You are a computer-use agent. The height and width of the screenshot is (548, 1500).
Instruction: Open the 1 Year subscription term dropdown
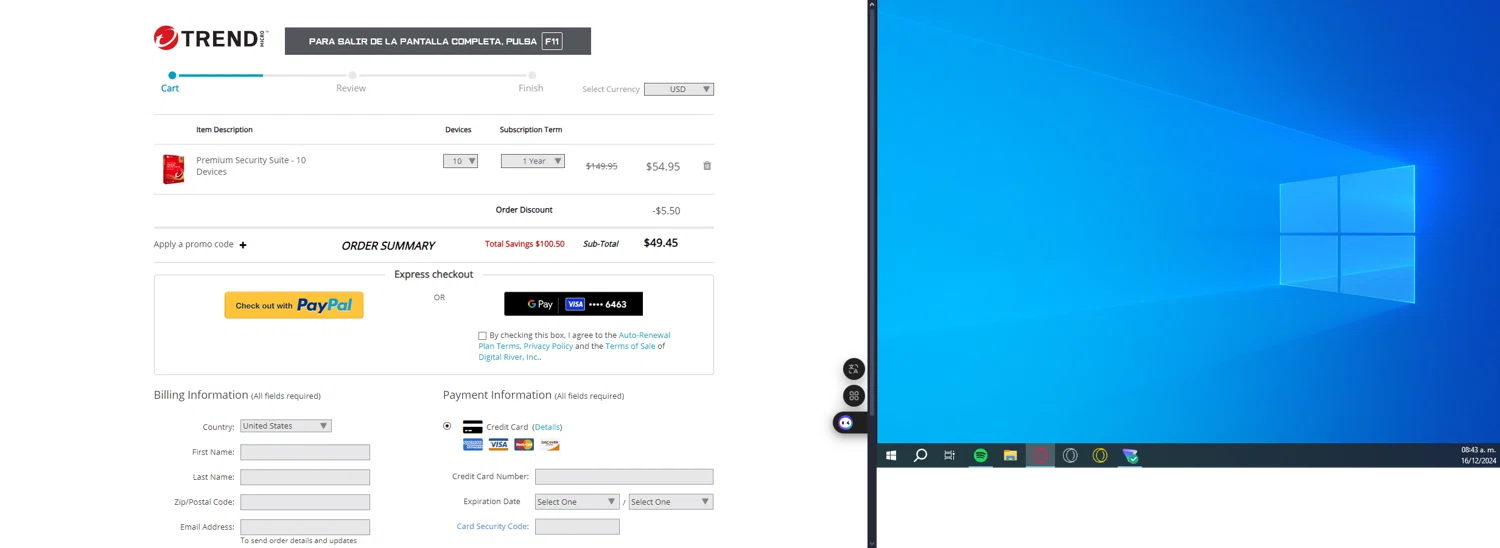click(x=533, y=161)
